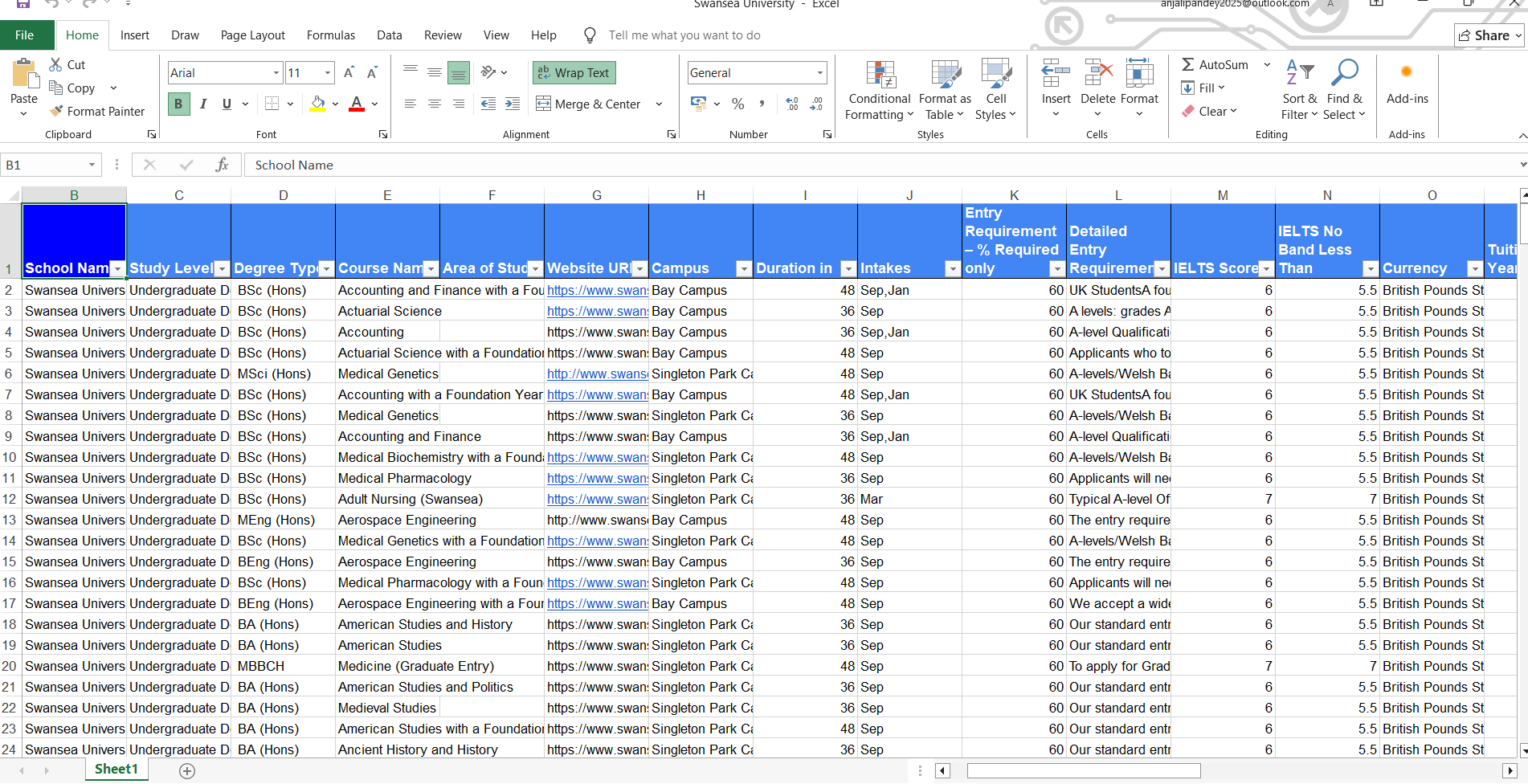
Task: Click the Tell me what you want search field
Action: [x=684, y=35]
